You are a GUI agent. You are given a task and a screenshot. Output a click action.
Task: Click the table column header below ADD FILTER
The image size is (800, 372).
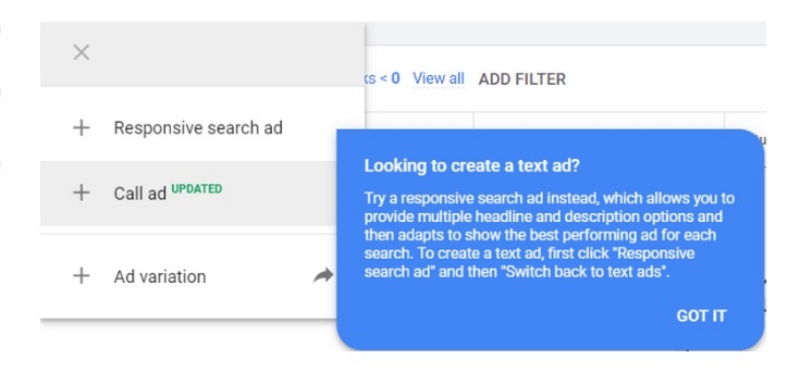tap(599, 121)
